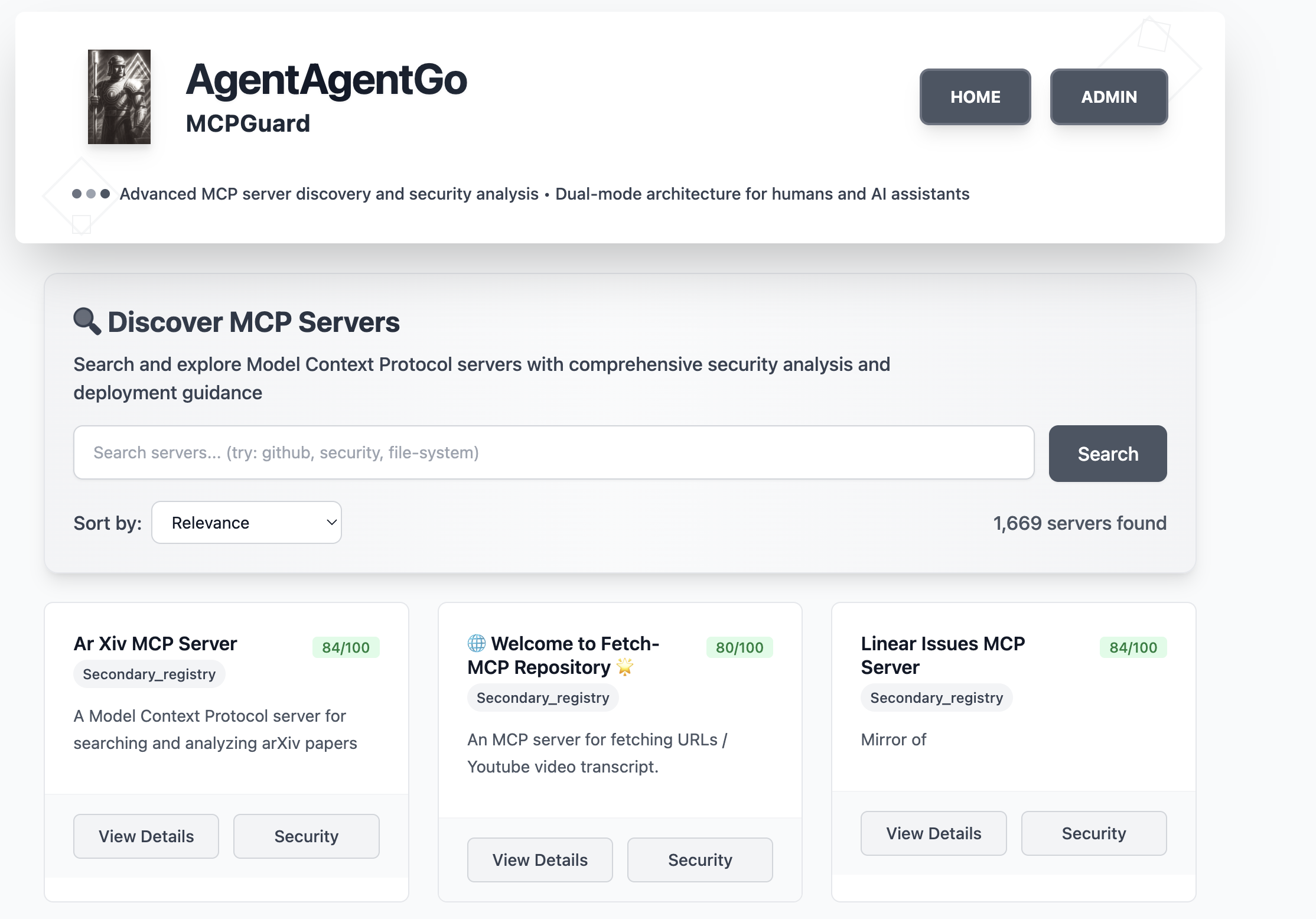The width and height of the screenshot is (1316, 919).
Task: View Details for Fetch-MCP Repository
Action: [539, 860]
